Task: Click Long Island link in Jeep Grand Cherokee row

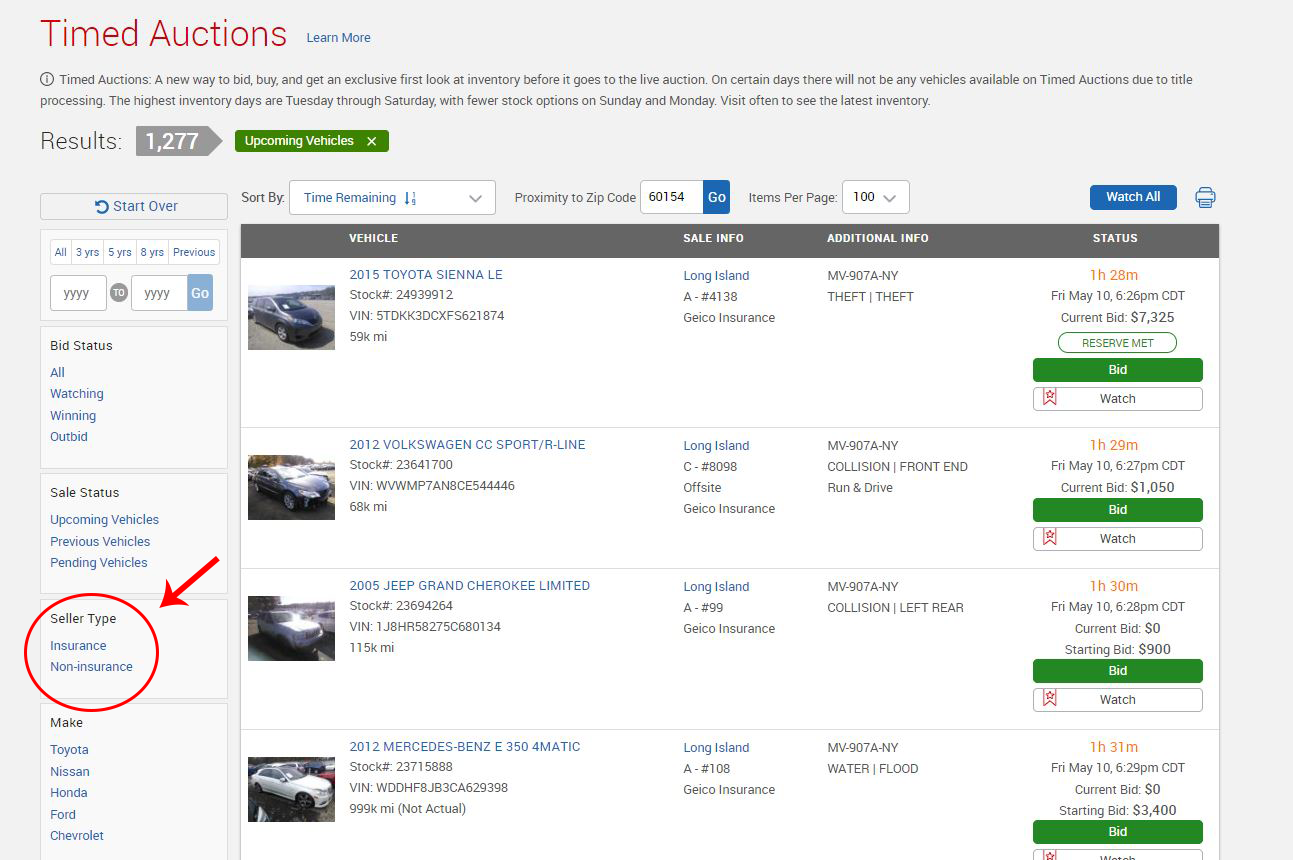Action: tap(716, 587)
